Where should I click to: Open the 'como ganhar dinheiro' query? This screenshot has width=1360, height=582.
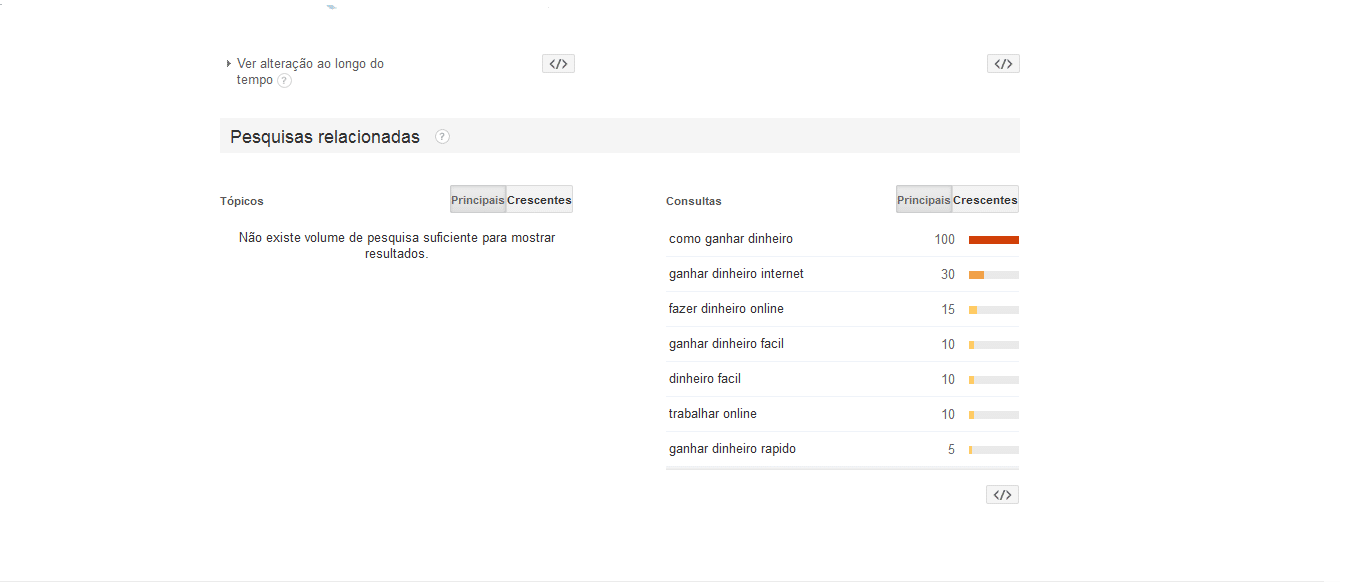pos(731,239)
